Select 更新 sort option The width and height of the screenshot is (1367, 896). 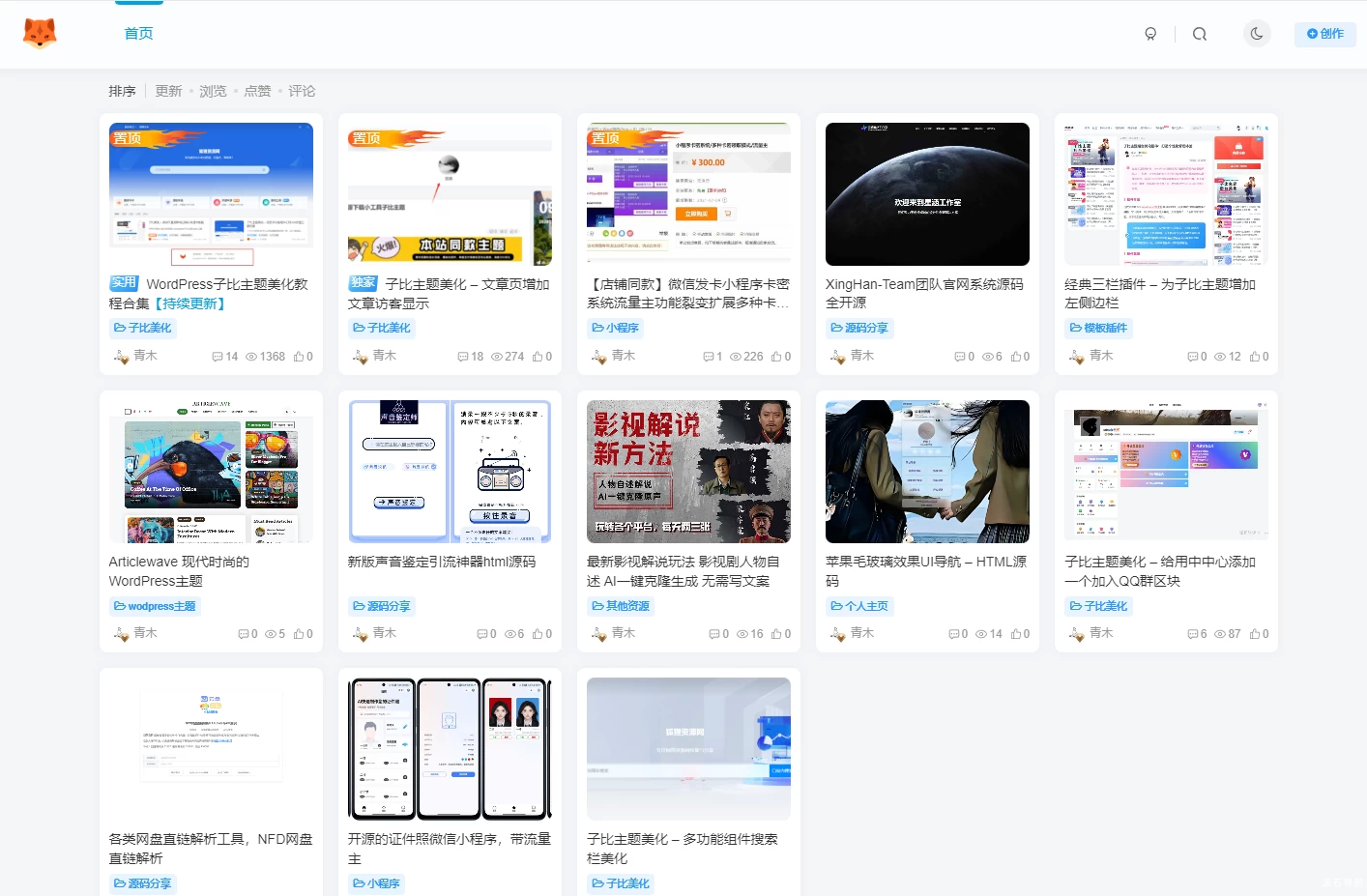pyautogui.click(x=168, y=91)
